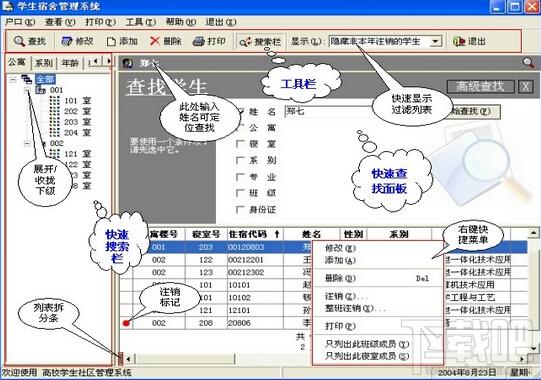This screenshot has height=380, width=541.
Task: Toggle the 搜索栏 search bar button
Action: click(x=260, y=42)
